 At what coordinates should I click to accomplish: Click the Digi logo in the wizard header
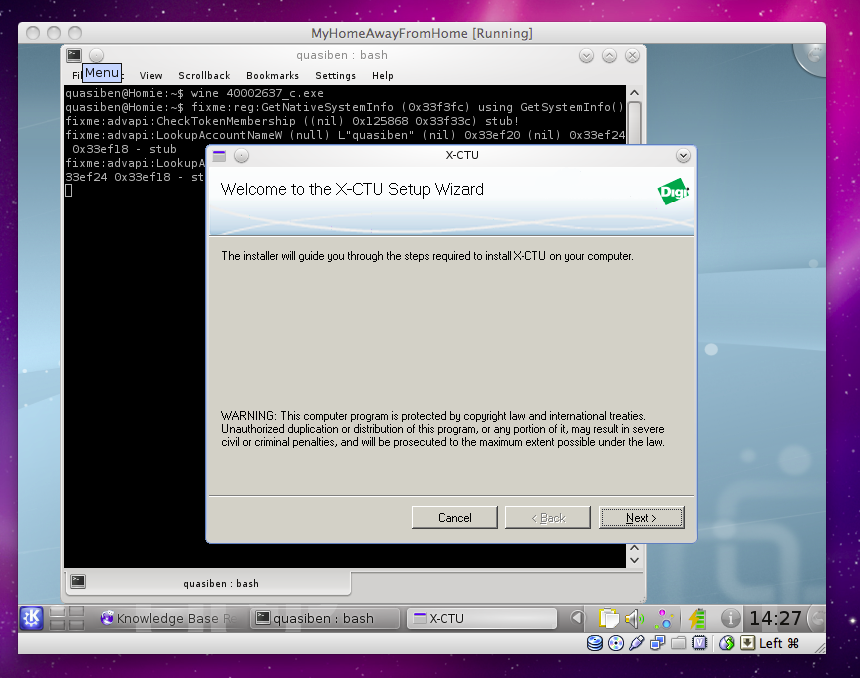673,191
